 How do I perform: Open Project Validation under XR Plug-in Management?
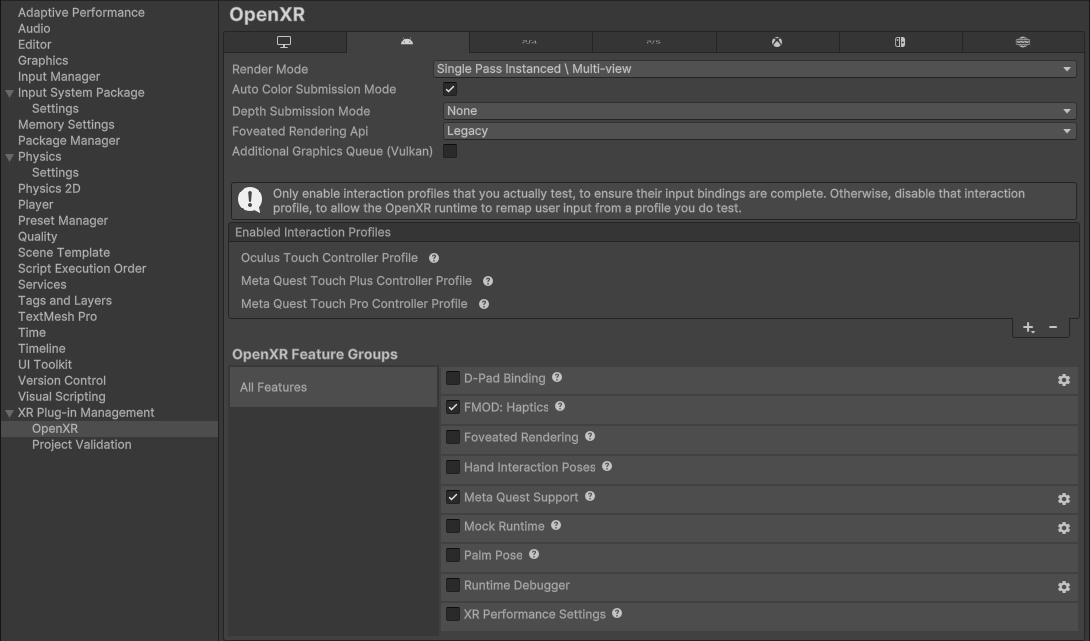click(81, 444)
